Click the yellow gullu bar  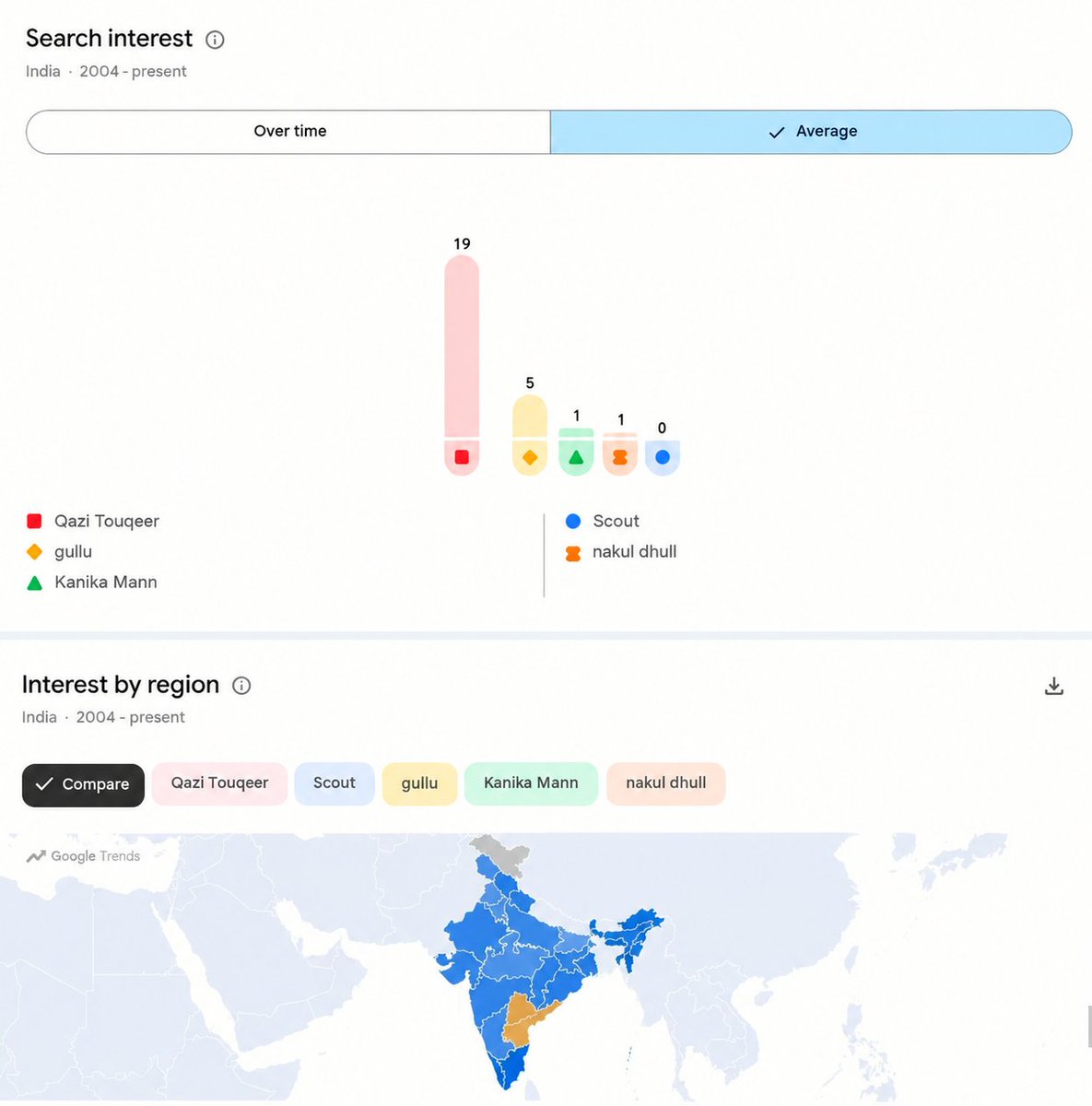[x=530, y=416]
